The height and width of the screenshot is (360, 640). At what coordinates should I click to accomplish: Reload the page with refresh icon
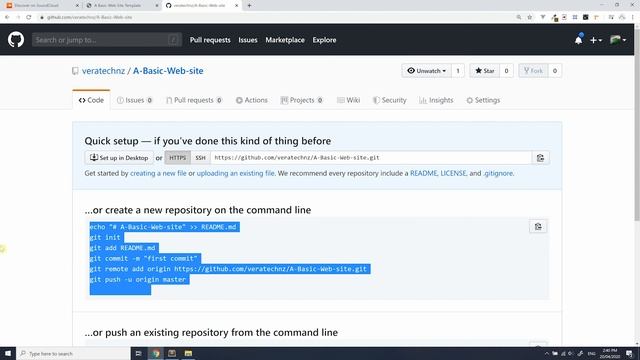coord(29,17)
